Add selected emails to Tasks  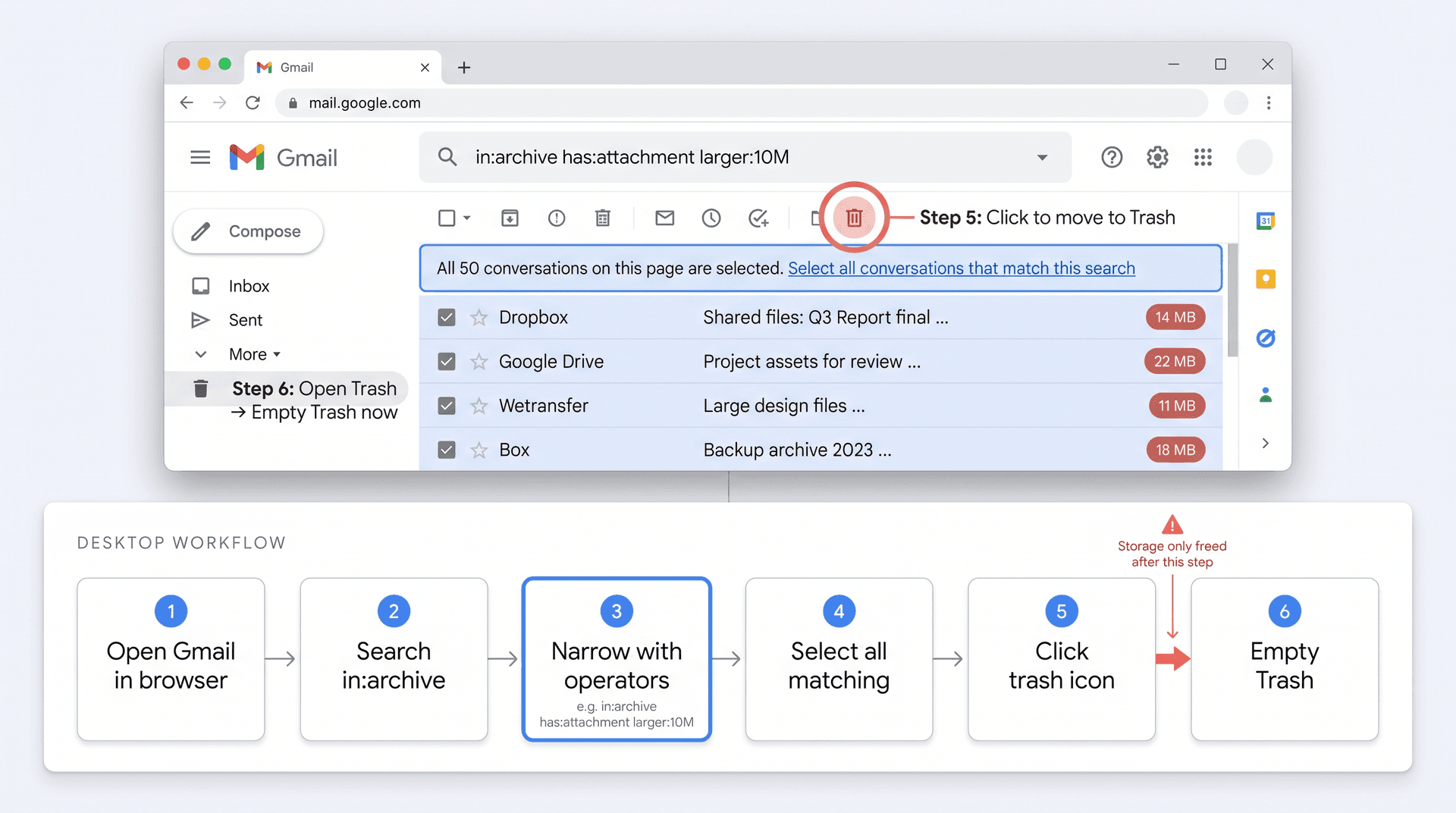pyautogui.click(x=759, y=218)
